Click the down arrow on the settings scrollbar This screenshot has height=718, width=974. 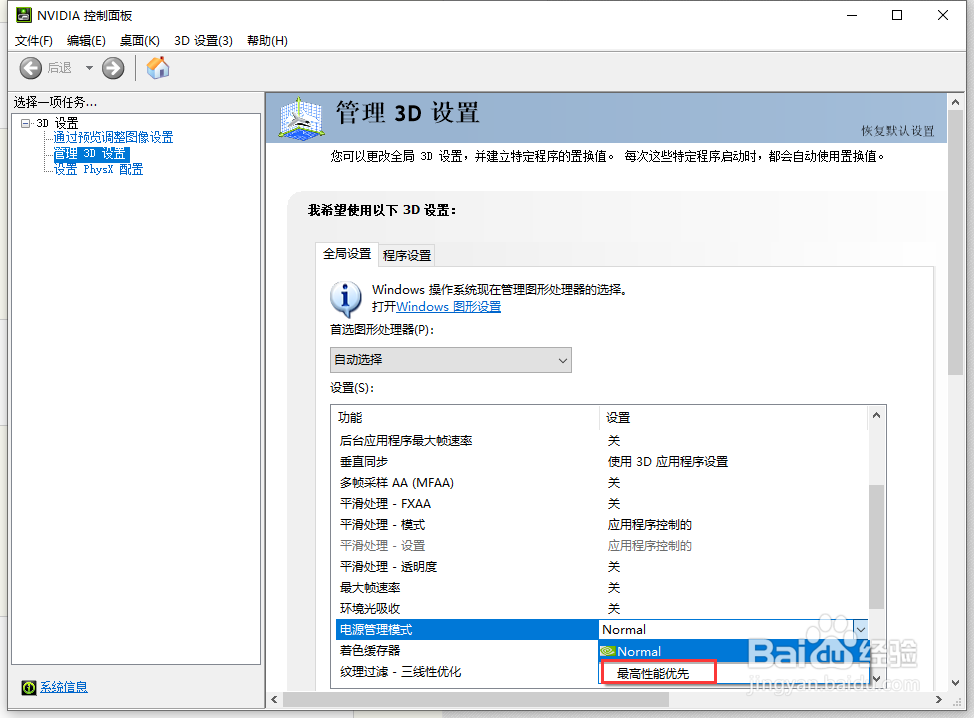(x=876, y=679)
